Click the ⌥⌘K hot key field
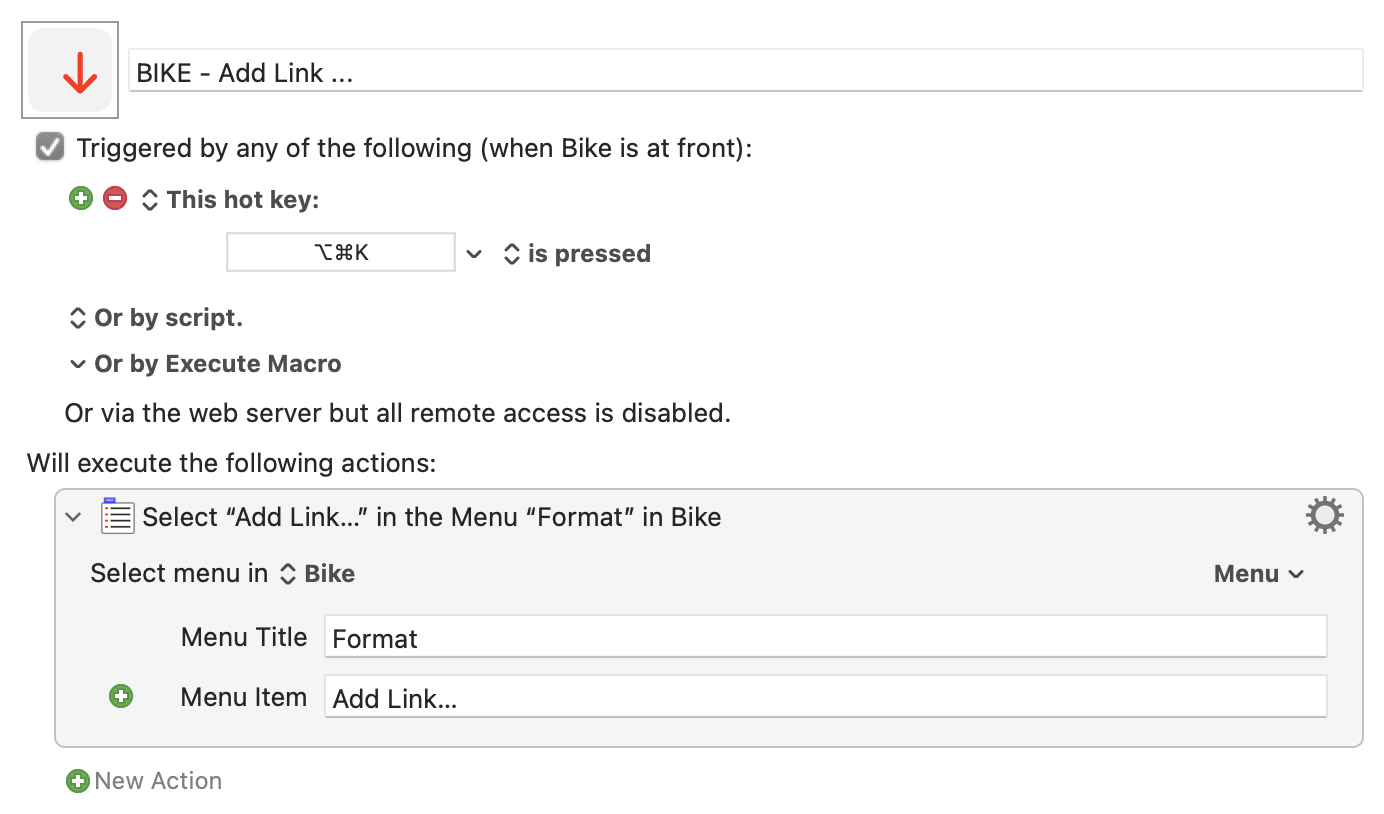 click(341, 252)
